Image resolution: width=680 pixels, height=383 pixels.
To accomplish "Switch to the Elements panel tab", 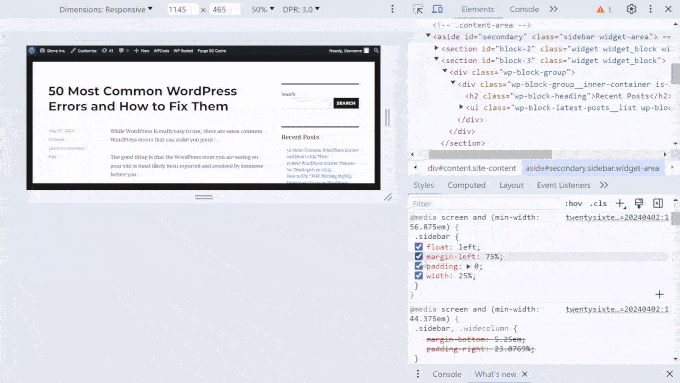I will 477,9.
